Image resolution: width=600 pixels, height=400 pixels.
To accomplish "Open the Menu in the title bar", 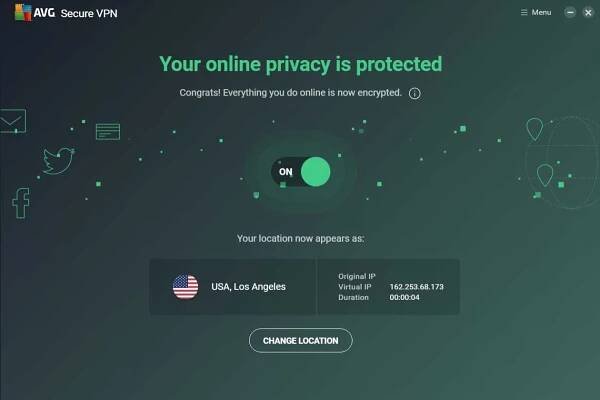I will tap(536, 13).
